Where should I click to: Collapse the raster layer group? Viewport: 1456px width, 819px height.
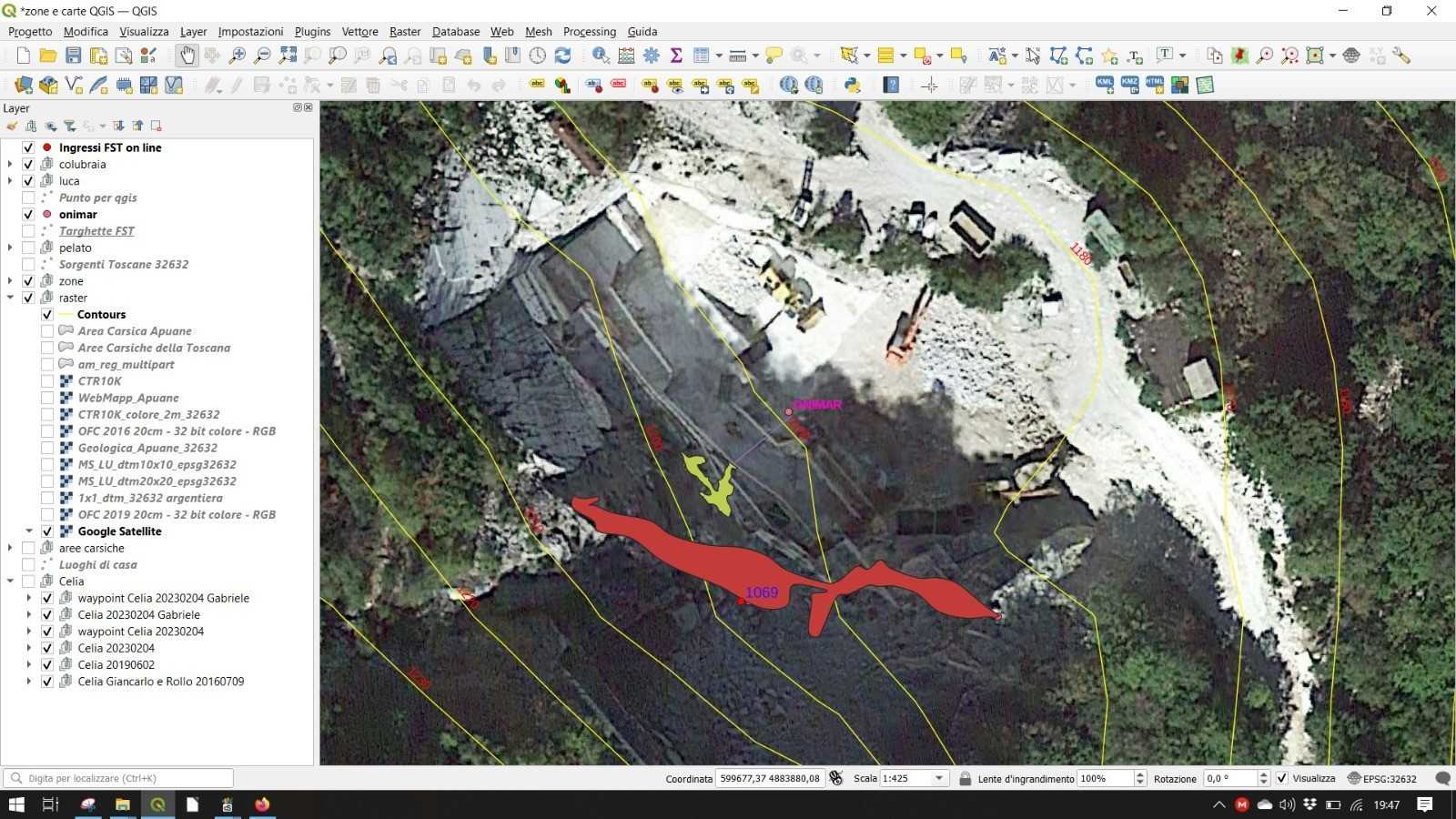(x=10, y=298)
